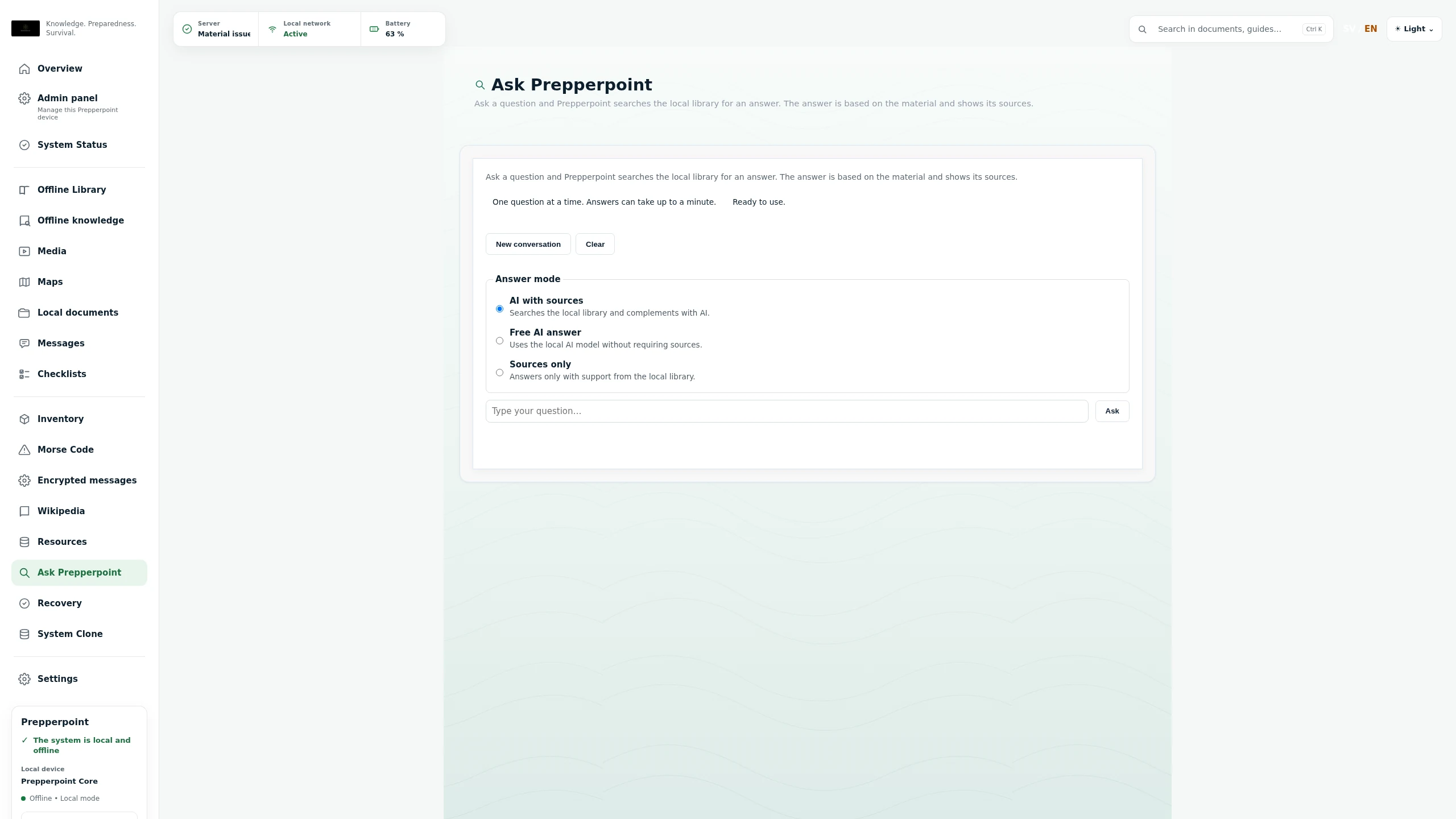Click the Admin panel gear icon
The image size is (1456, 819).
[24, 98]
